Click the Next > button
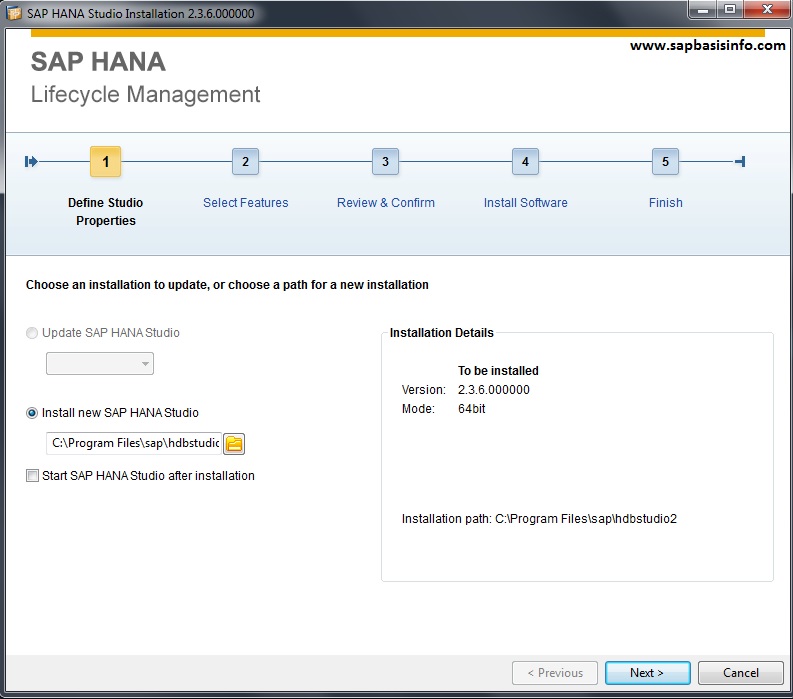Viewport: 793px width, 699px height. pos(647,673)
